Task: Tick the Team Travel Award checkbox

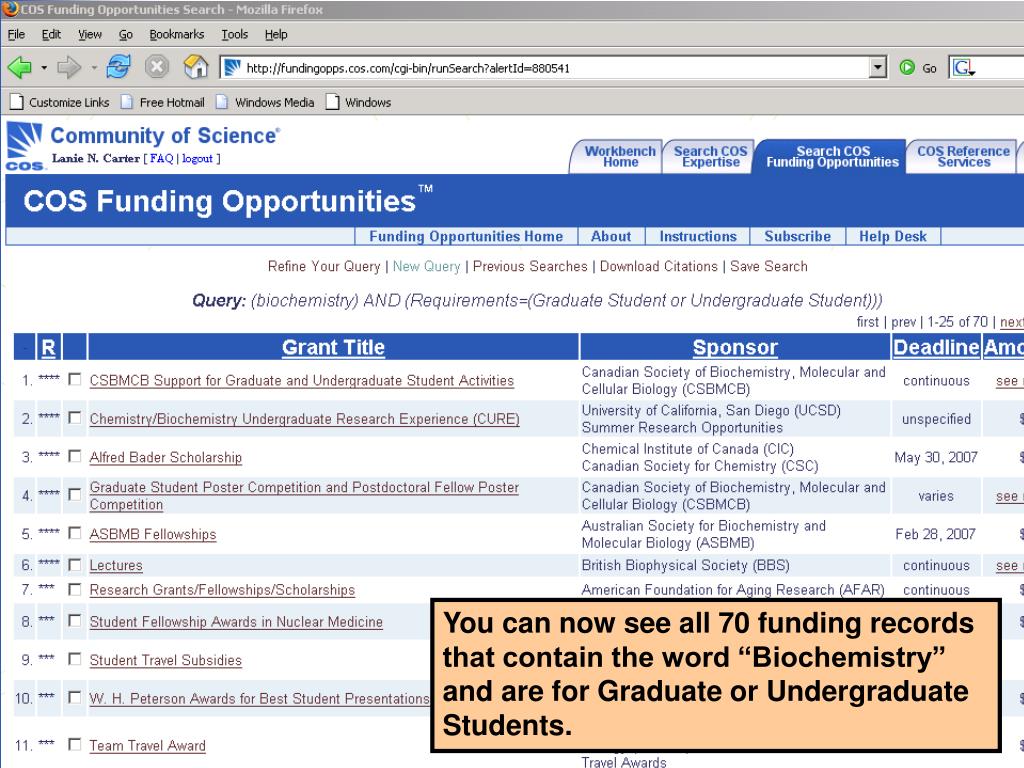Action: click(75, 744)
